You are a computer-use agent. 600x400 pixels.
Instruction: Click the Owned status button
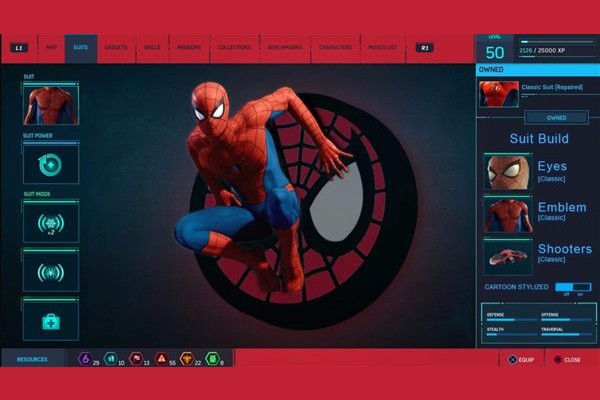[556, 118]
